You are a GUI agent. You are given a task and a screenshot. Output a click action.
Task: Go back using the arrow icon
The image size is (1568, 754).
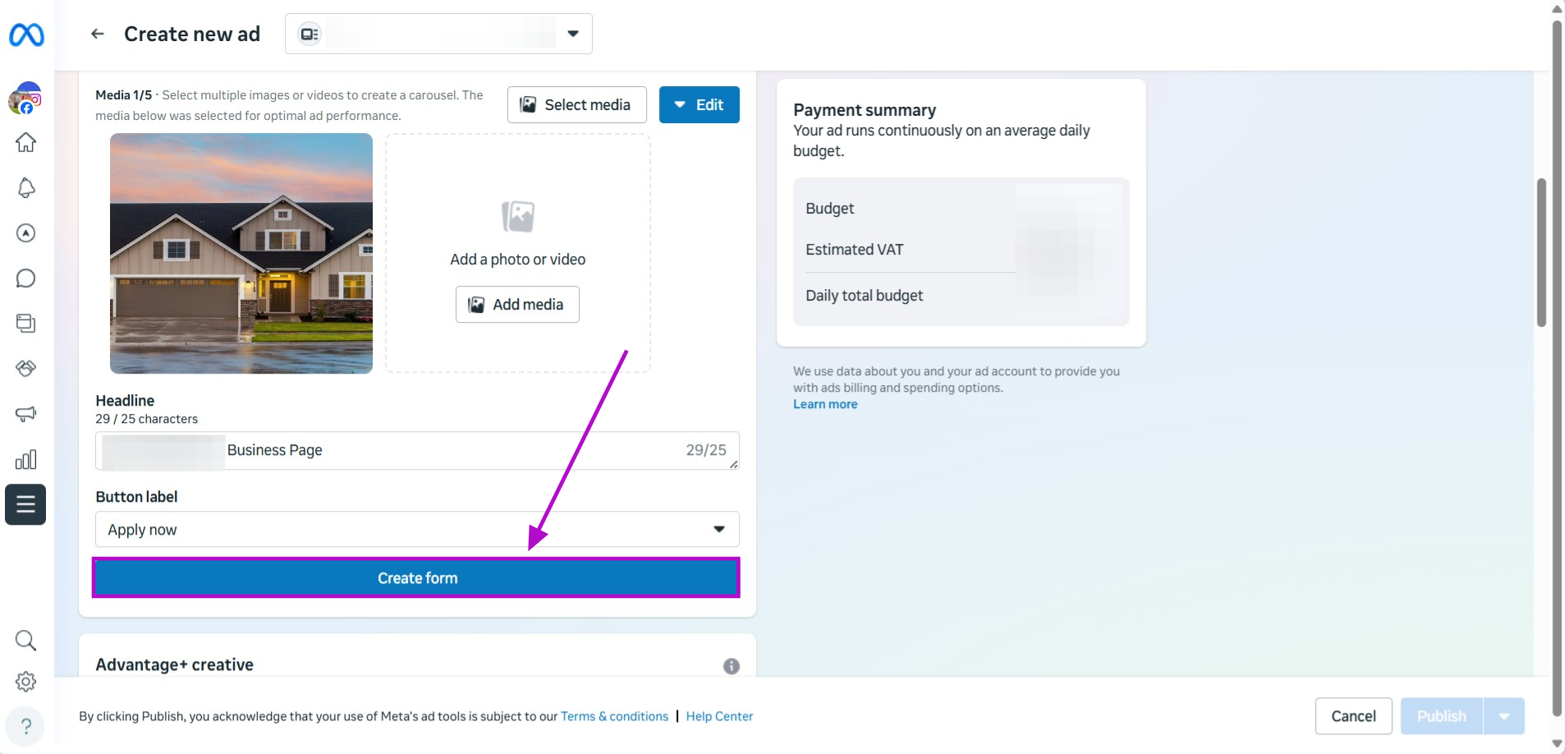(x=98, y=34)
